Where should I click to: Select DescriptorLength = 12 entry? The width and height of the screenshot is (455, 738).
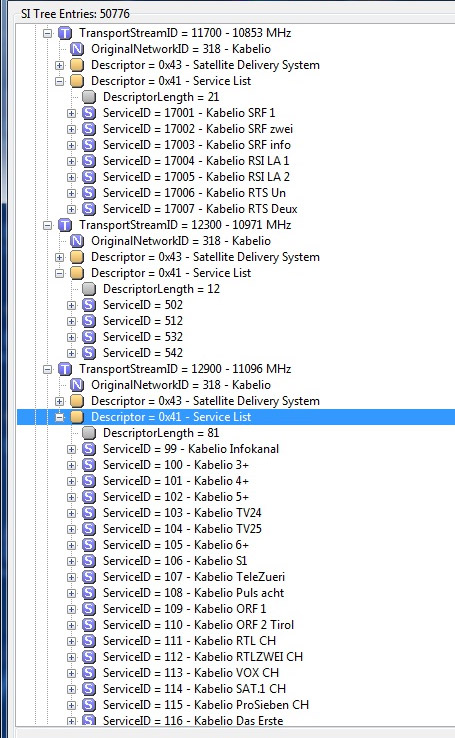click(x=161, y=289)
